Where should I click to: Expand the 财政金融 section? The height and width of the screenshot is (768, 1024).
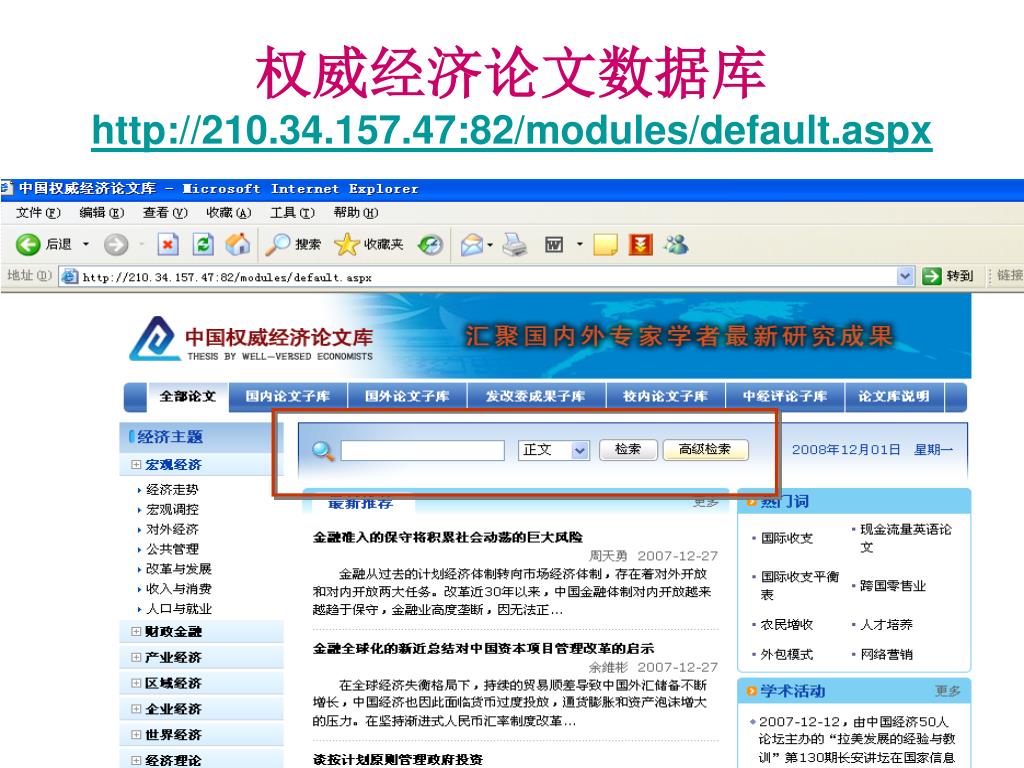tap(136, 632)
